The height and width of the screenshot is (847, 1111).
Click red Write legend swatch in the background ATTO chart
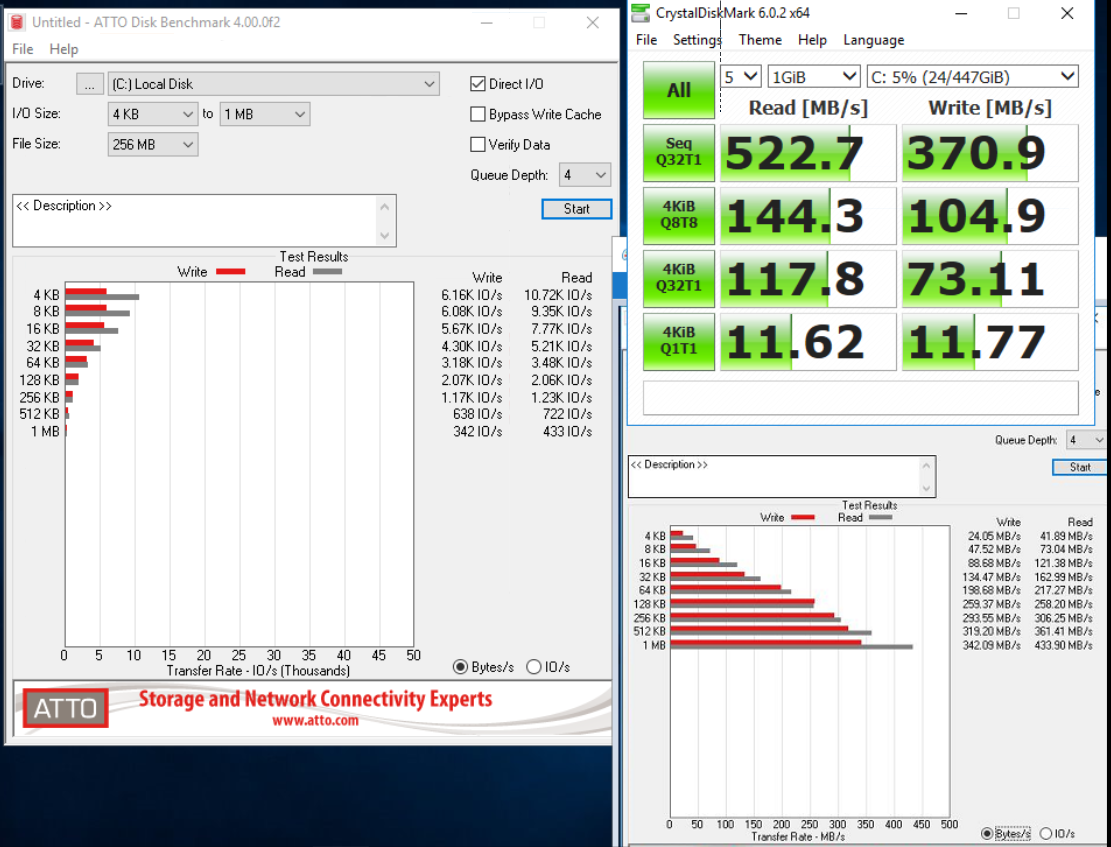803,517
